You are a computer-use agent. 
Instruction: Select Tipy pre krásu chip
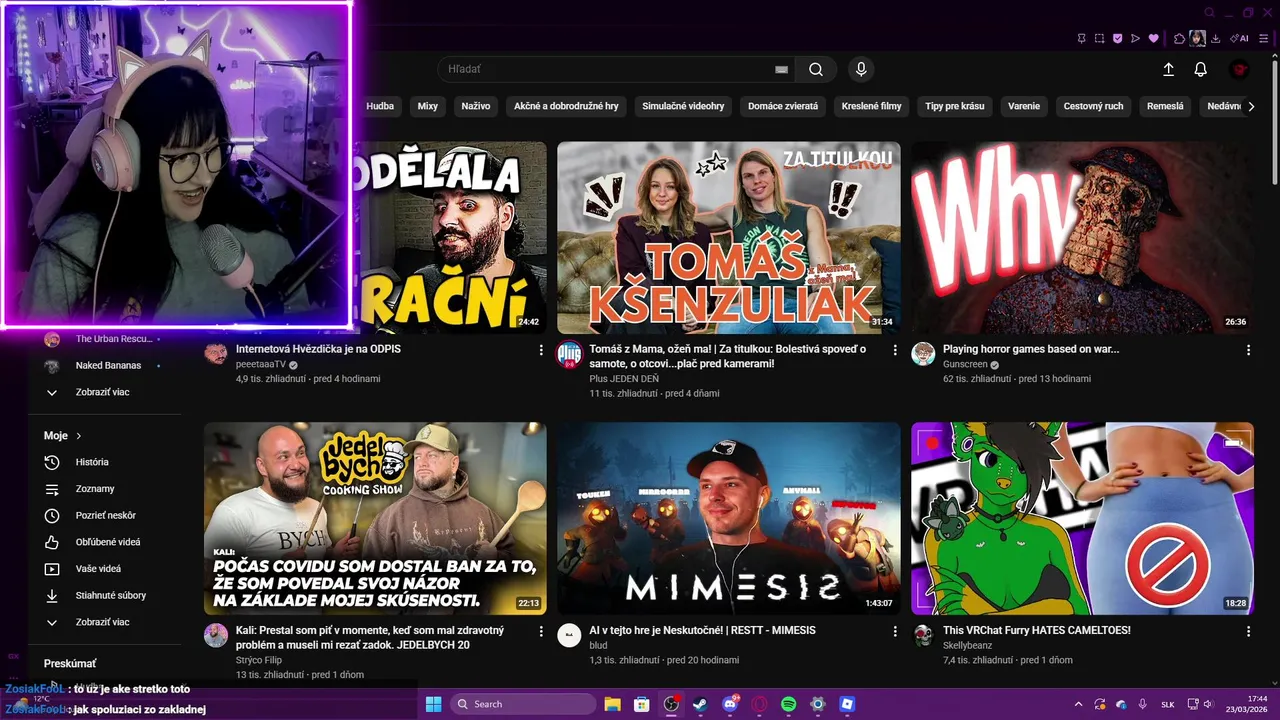point(955,106)
